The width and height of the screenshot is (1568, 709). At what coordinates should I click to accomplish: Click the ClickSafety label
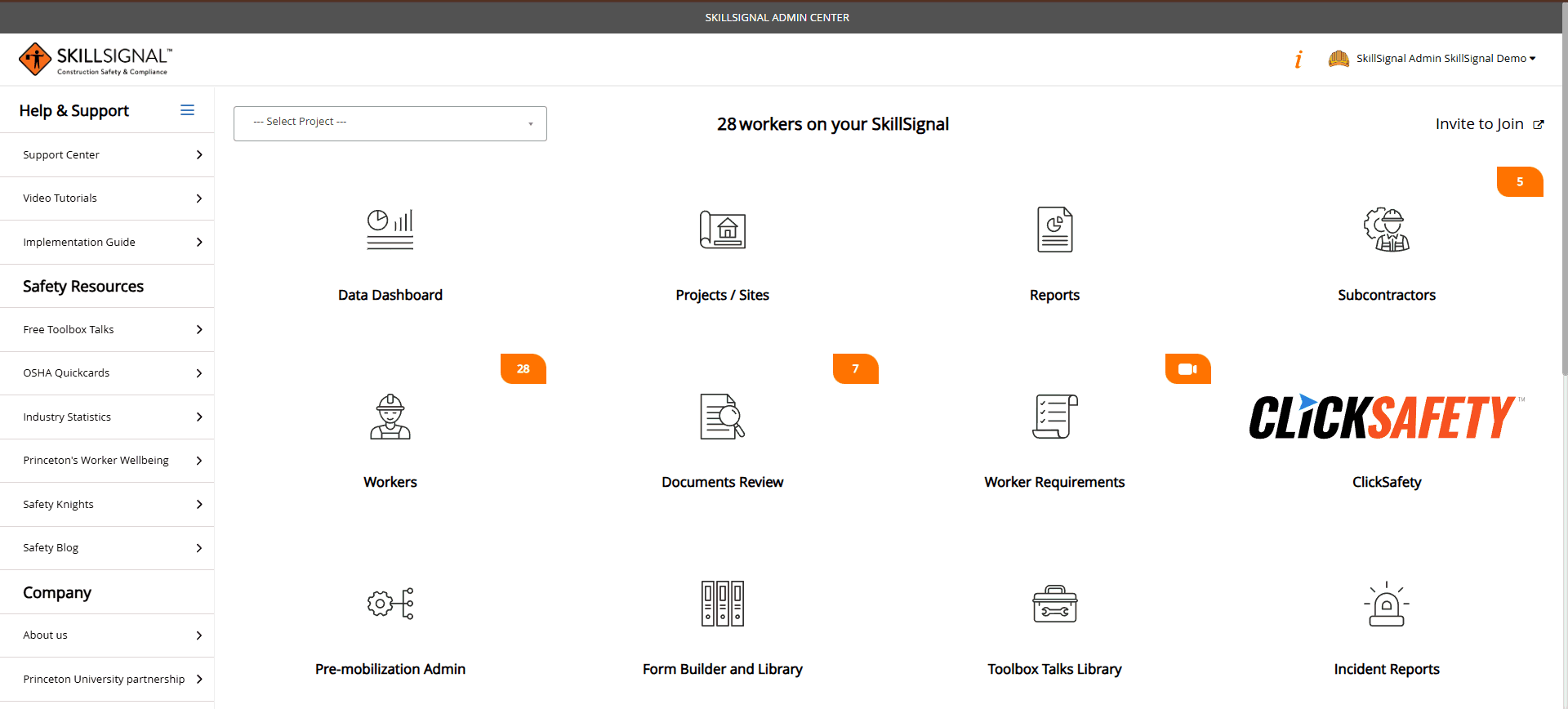pyautogui.click(x=1387, y=483)
